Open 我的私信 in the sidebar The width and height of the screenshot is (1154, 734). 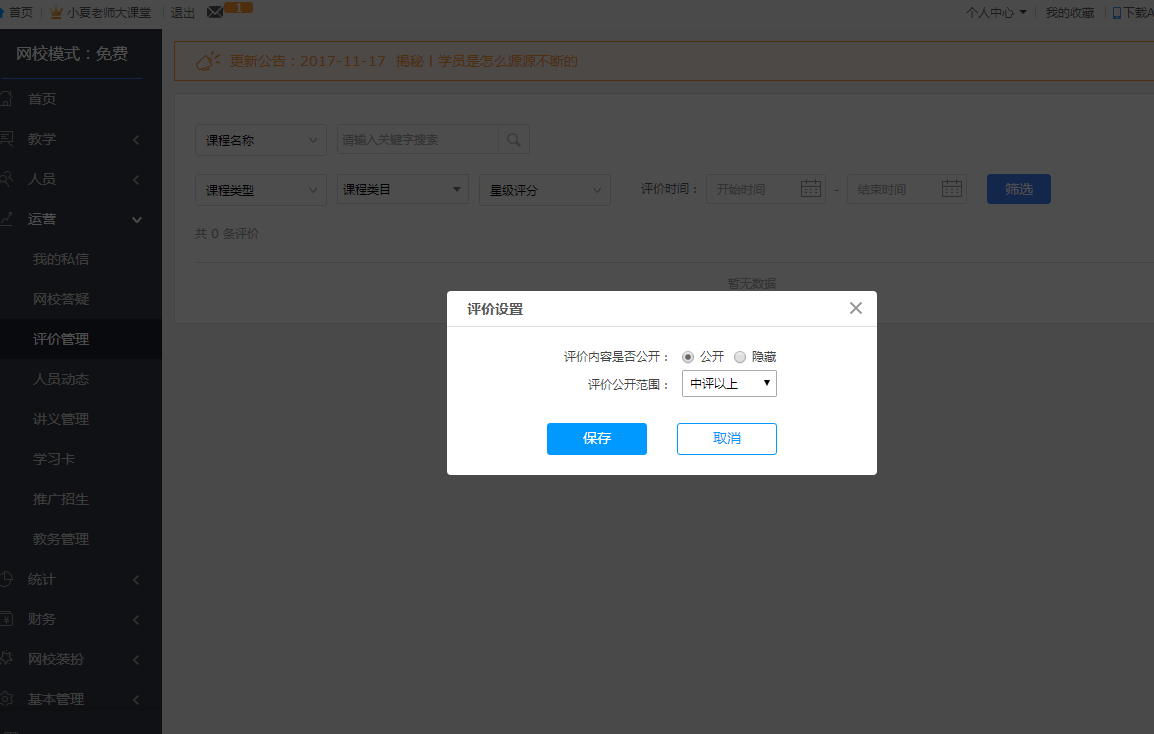(61, 259)
